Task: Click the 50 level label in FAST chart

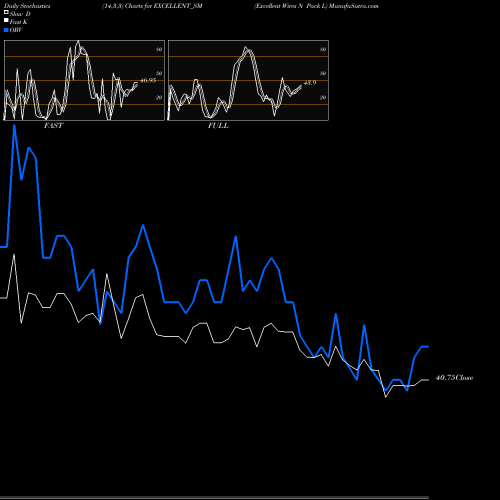Action: pyautogui.click(x=159, y=73)
